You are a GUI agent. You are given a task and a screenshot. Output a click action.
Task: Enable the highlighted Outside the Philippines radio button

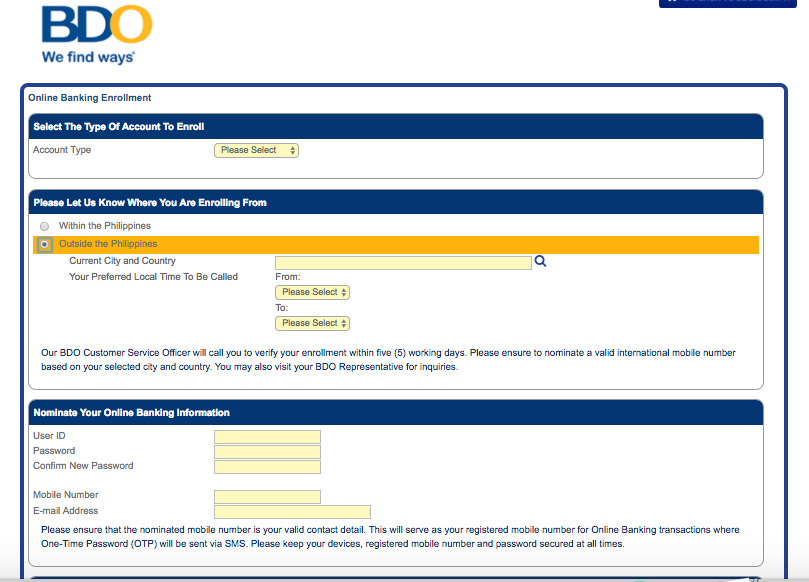coord(44,243)
